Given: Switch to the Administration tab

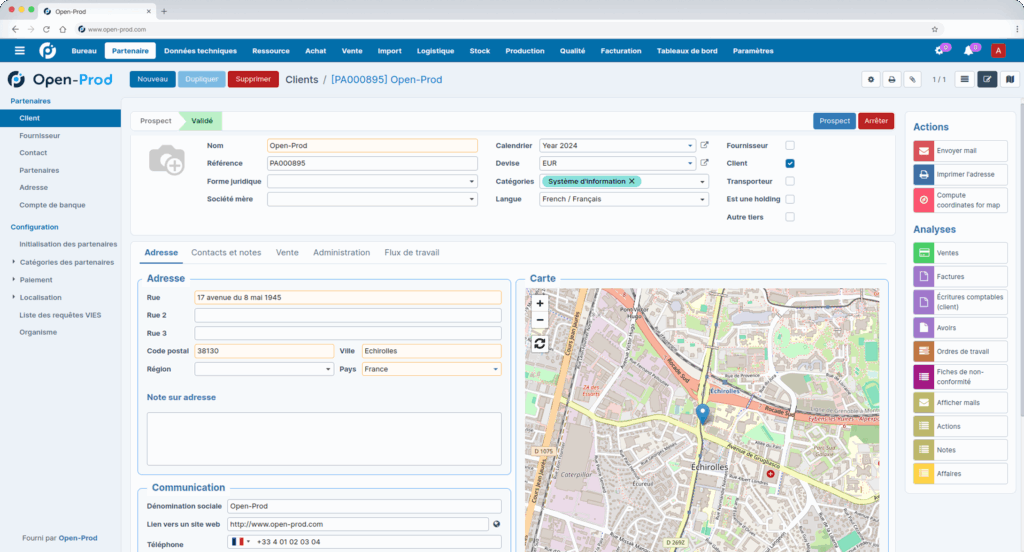Looking at the screenshot, I should [x=342, y=252].
